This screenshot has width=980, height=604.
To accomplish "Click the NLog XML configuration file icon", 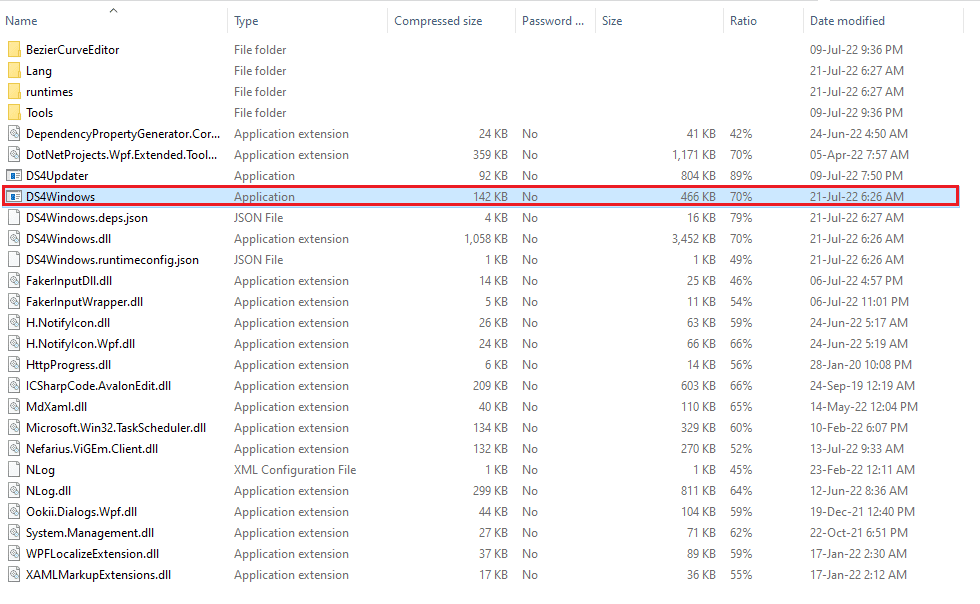I will click(x=14, y=470).
